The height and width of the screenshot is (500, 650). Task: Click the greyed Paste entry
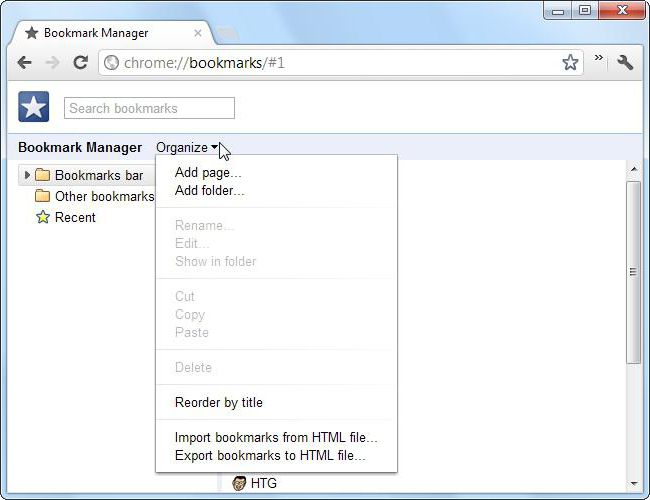(192, 333)
